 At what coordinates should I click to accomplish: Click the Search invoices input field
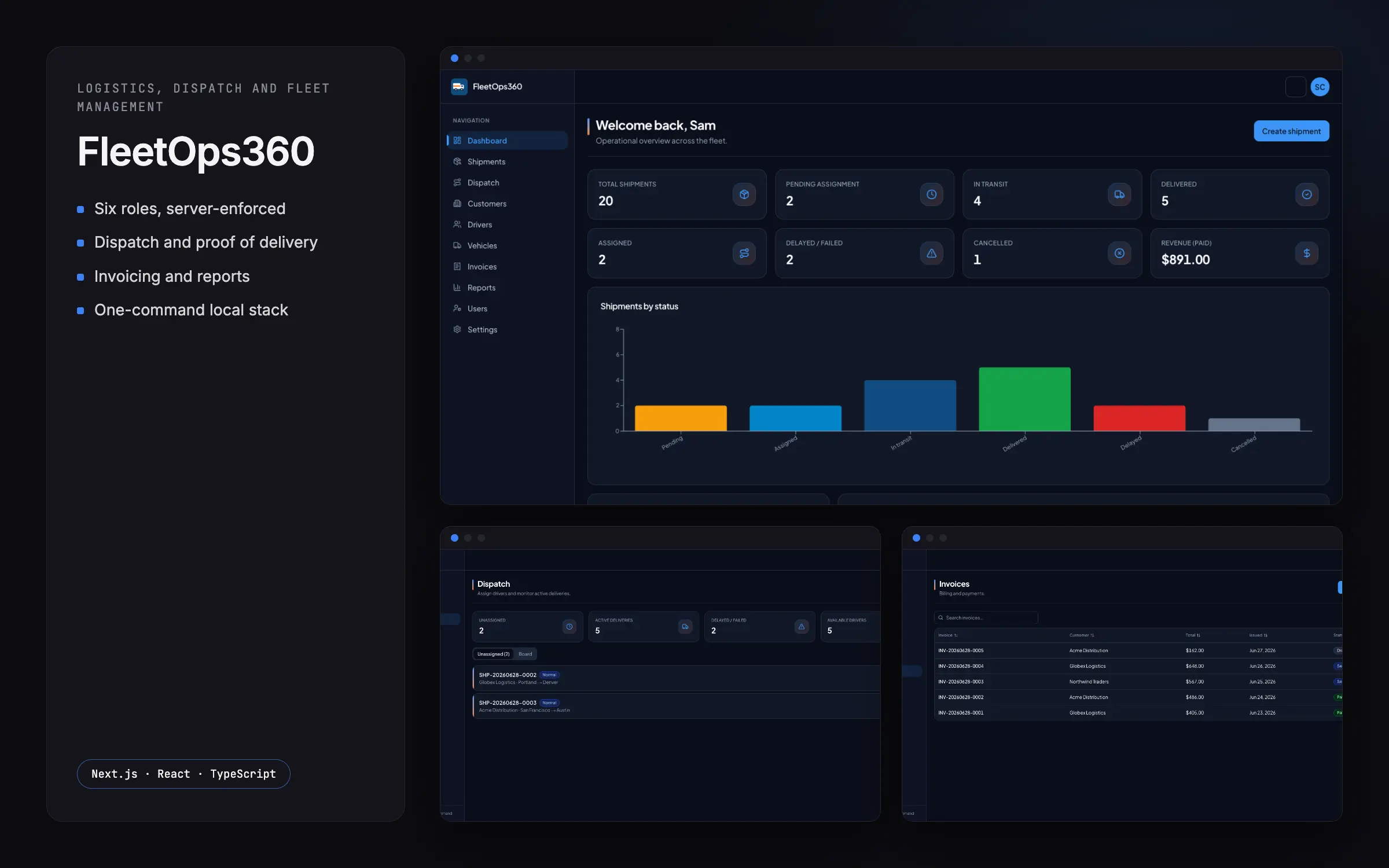(x=986, y=618)
